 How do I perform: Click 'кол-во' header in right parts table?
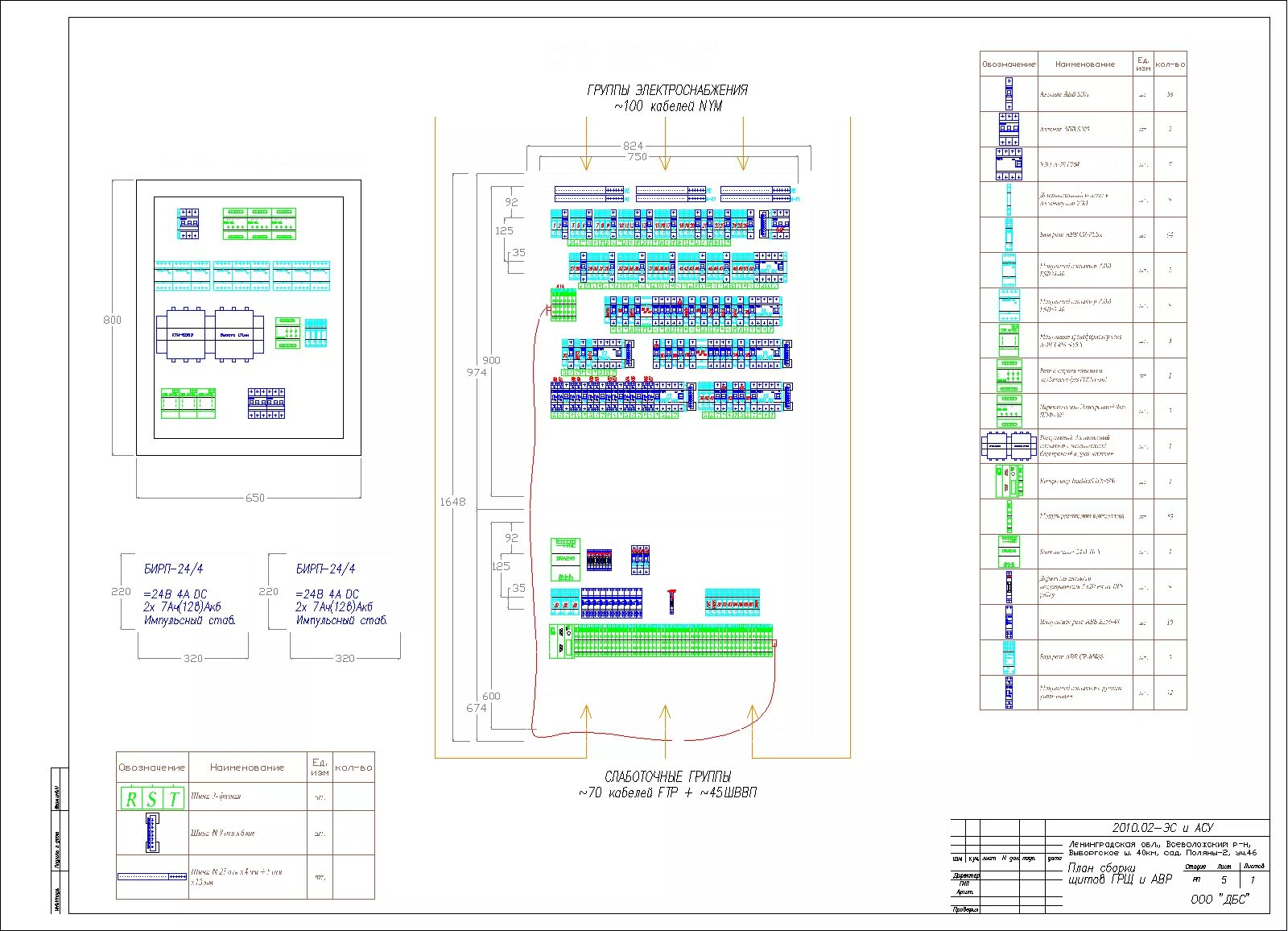tap(1170, 64)
